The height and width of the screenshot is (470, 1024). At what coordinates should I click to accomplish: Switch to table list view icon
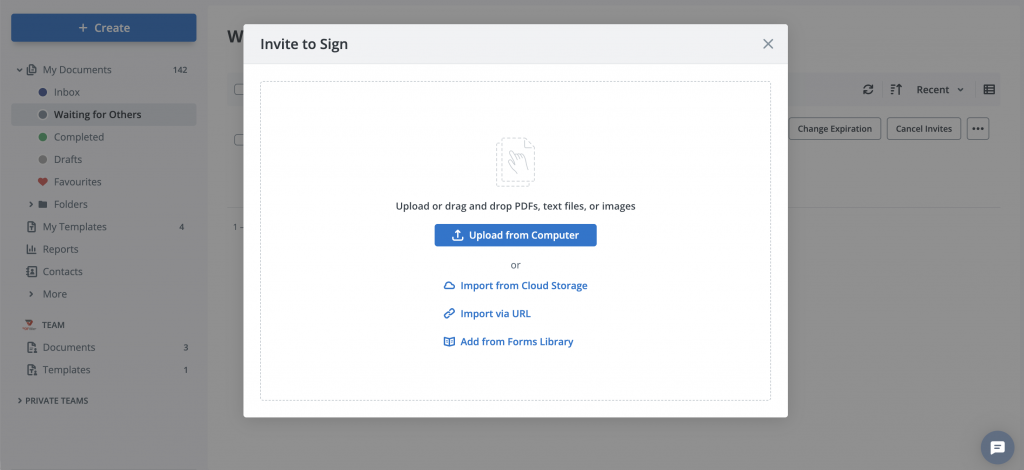click(x=989, y=89)
